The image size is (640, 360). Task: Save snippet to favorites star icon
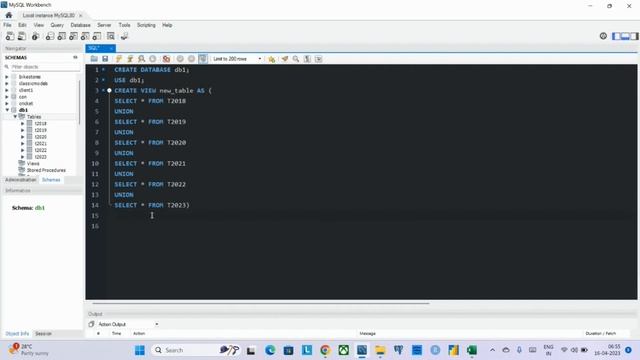pos(271,59)
